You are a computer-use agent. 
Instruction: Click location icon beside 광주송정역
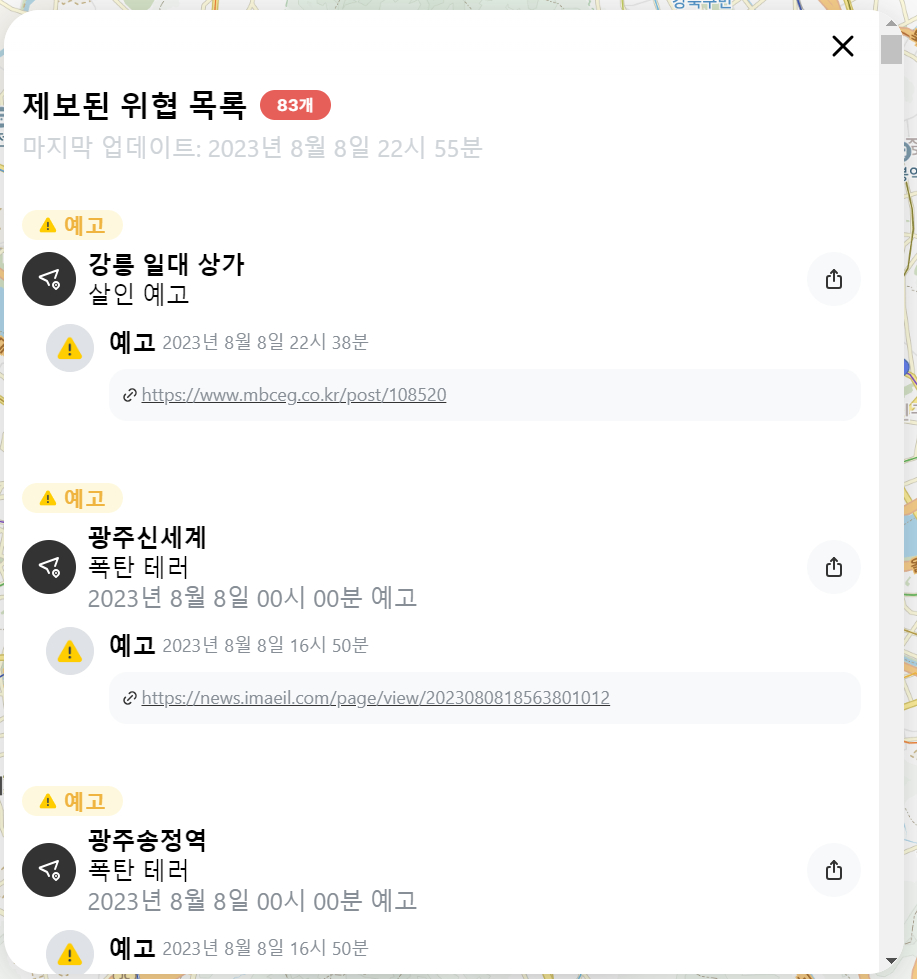[x=49, y=870]
